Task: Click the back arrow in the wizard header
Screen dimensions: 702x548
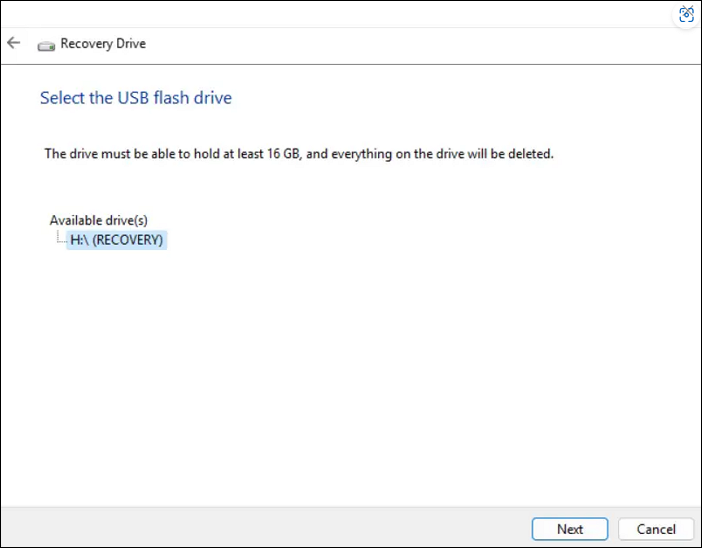Action: 13,43
